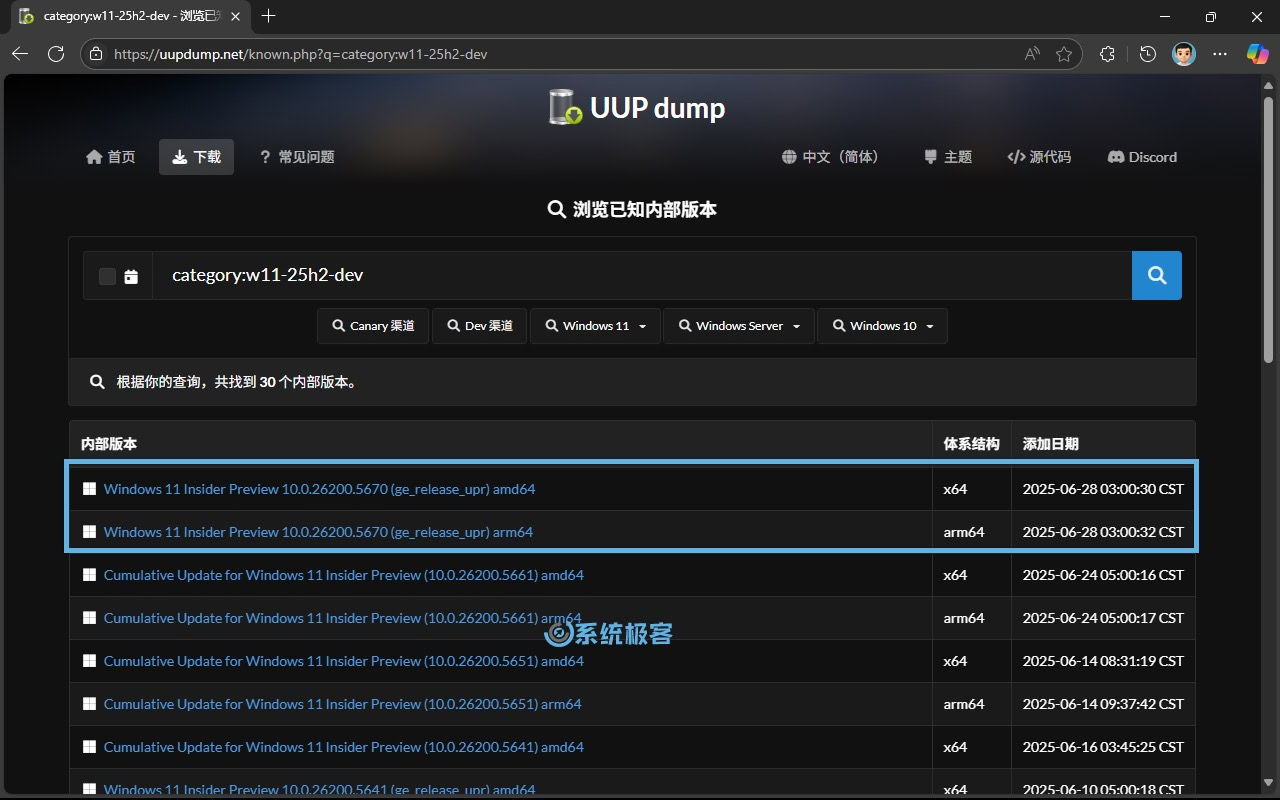1280x800 pixels.
Task: Click the page vertical scrollbar thumb
Action: point(1268,229)
